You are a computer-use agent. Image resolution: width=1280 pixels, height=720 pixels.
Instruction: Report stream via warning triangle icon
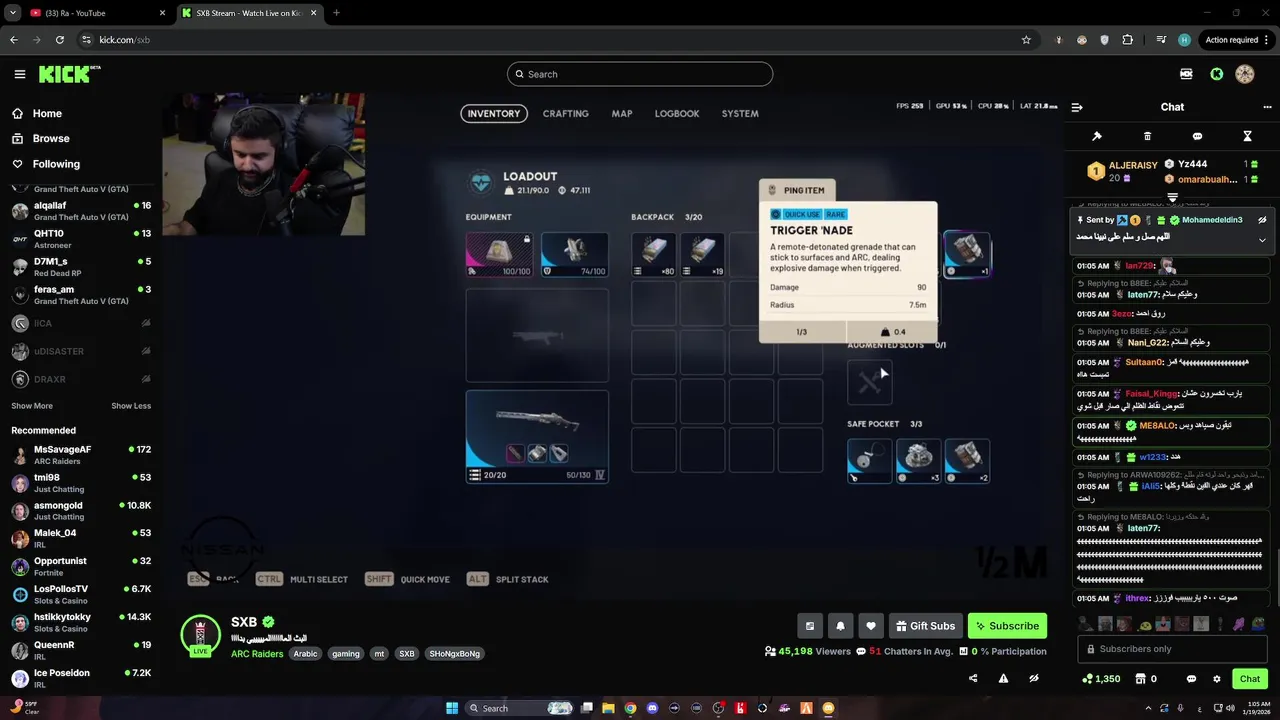(1003, 678)
